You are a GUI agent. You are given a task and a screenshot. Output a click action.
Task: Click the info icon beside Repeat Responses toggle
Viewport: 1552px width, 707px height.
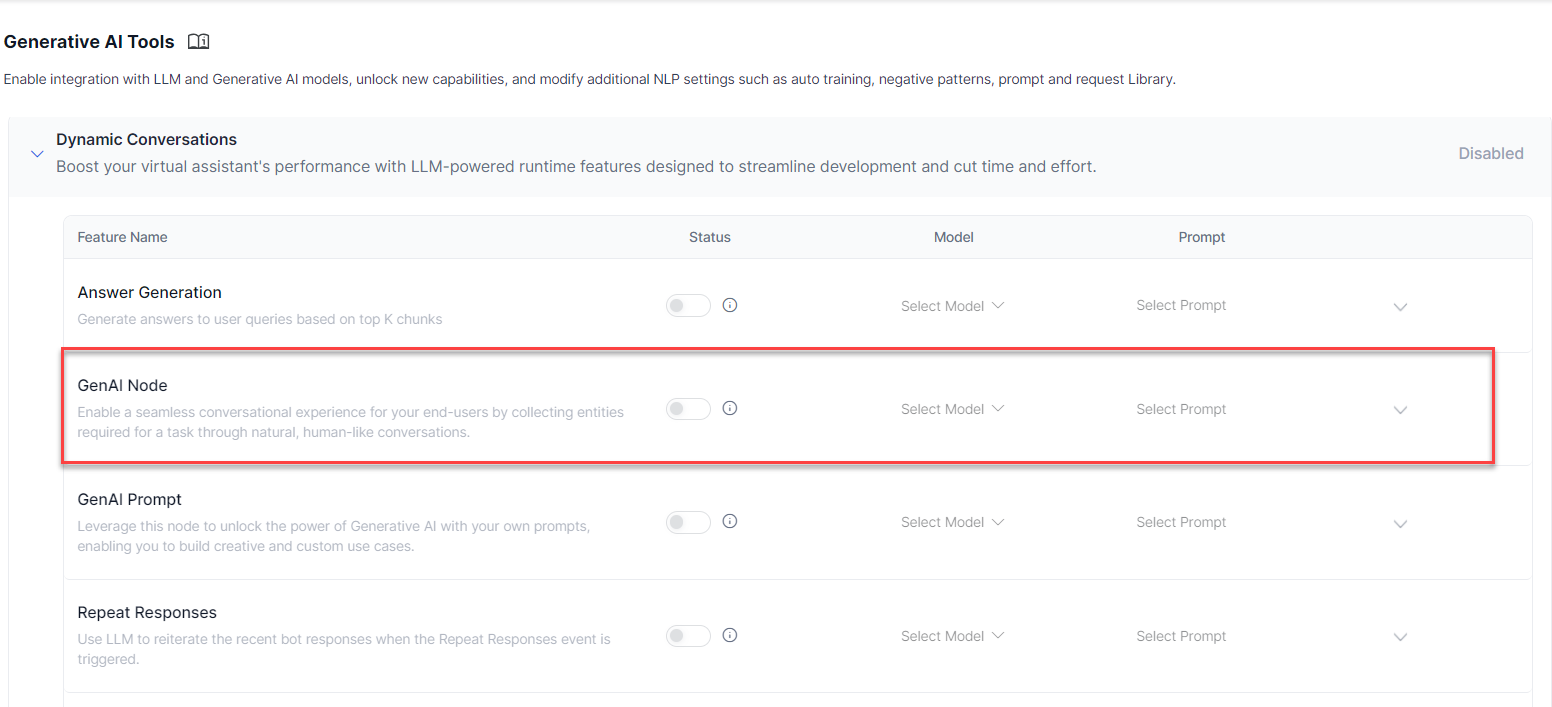[730, 635]
